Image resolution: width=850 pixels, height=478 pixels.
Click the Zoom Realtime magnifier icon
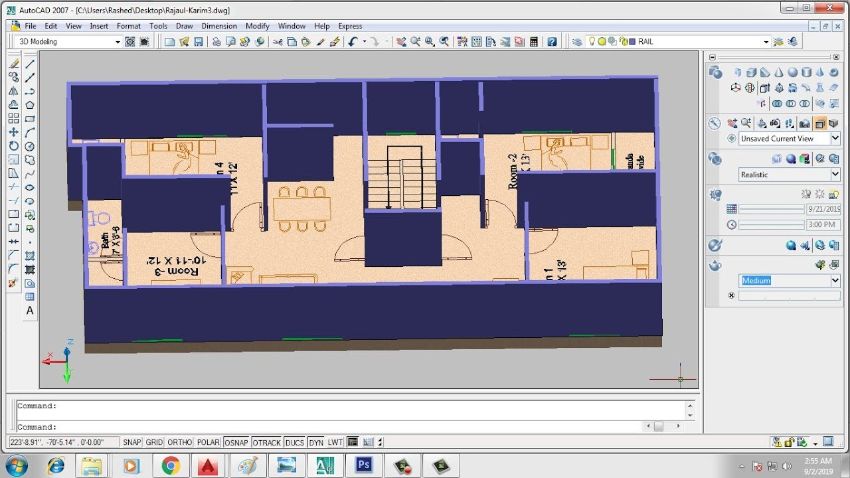click(415, 42)
